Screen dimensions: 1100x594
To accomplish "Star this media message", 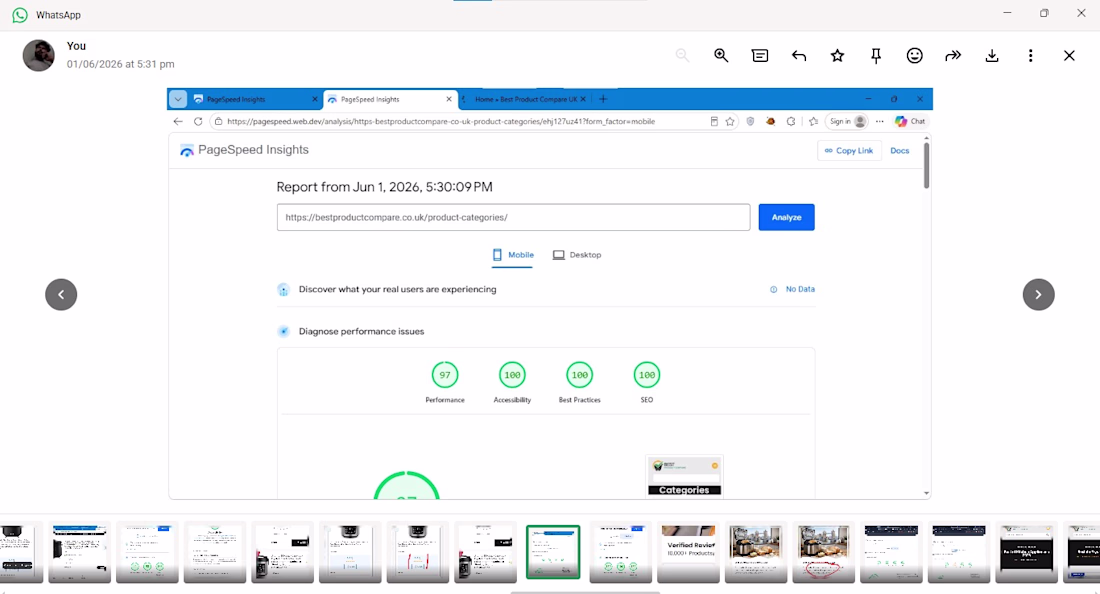I will [x=837, y=55].
